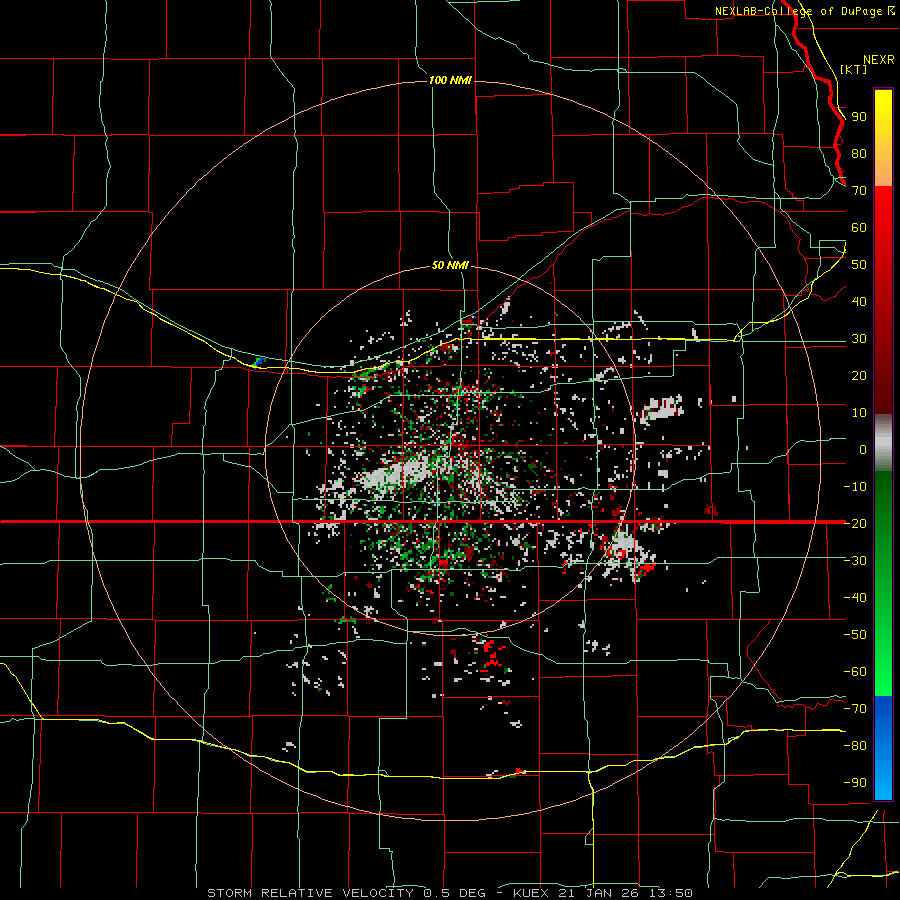This screenshot has height=900, width=900.
Task: Click the positive 90 knot scale label
Action: point(859,117)
